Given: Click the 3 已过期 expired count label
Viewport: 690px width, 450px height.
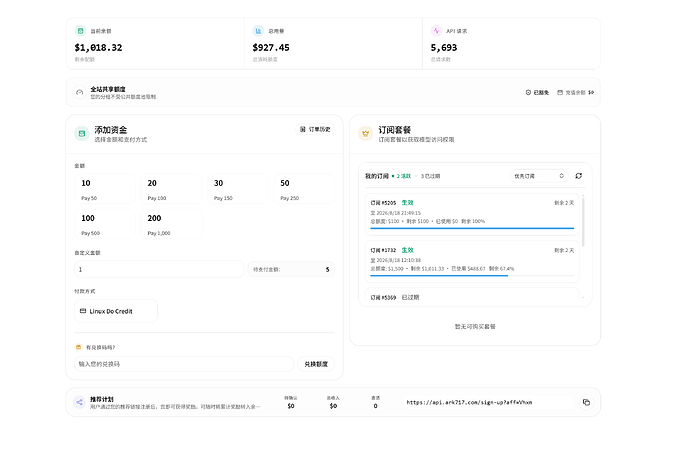Looking at the screenshot, I should (430, 176).
